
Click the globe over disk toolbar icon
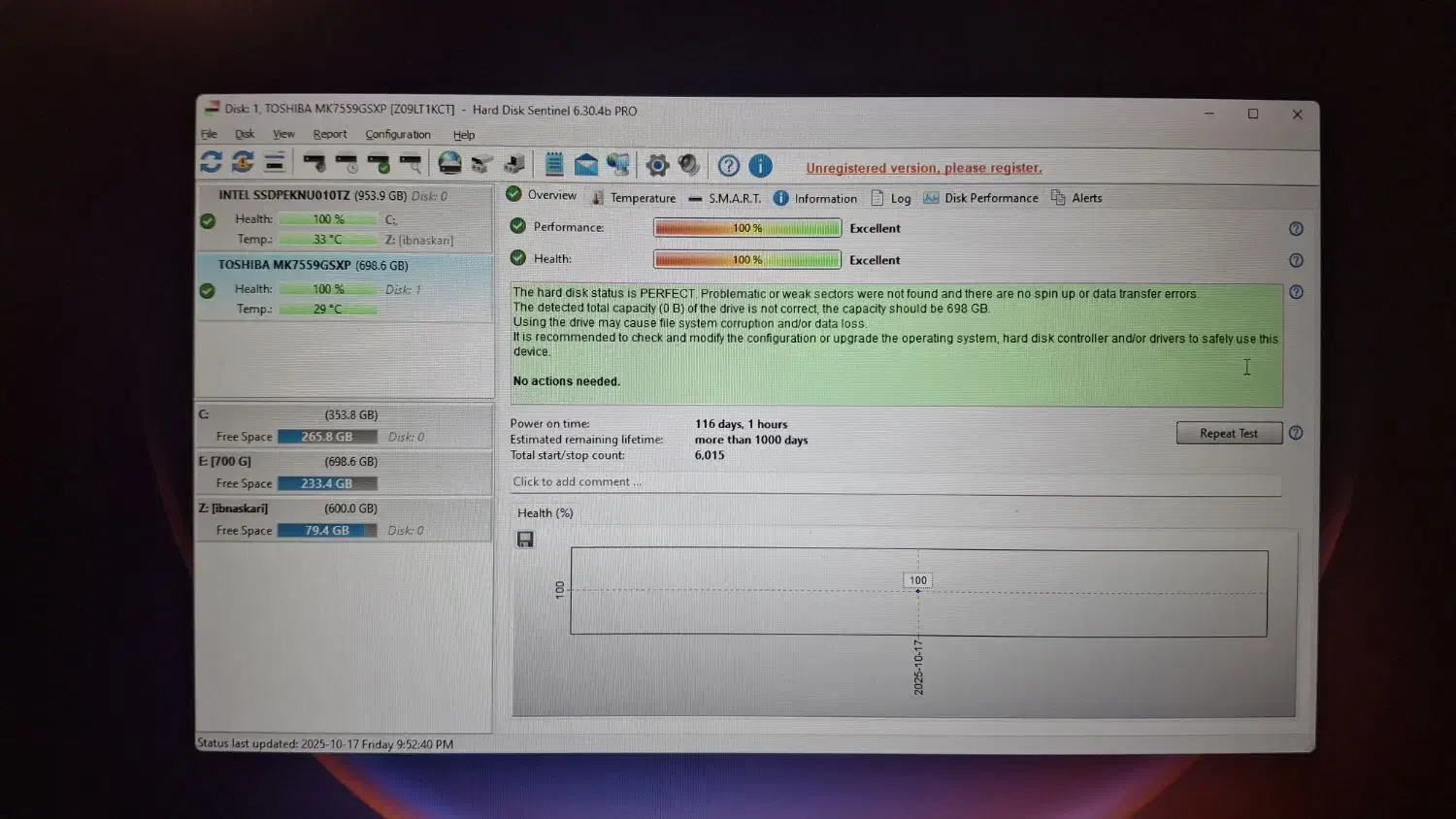(x=449, y=163)
